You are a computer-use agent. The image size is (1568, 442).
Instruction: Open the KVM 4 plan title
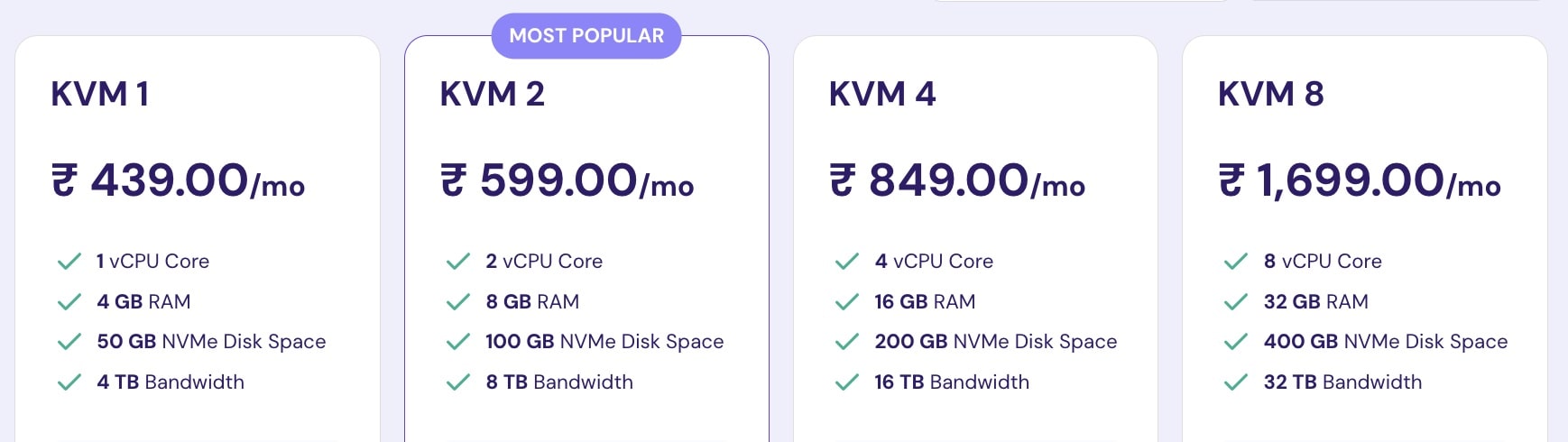(882, 94)
